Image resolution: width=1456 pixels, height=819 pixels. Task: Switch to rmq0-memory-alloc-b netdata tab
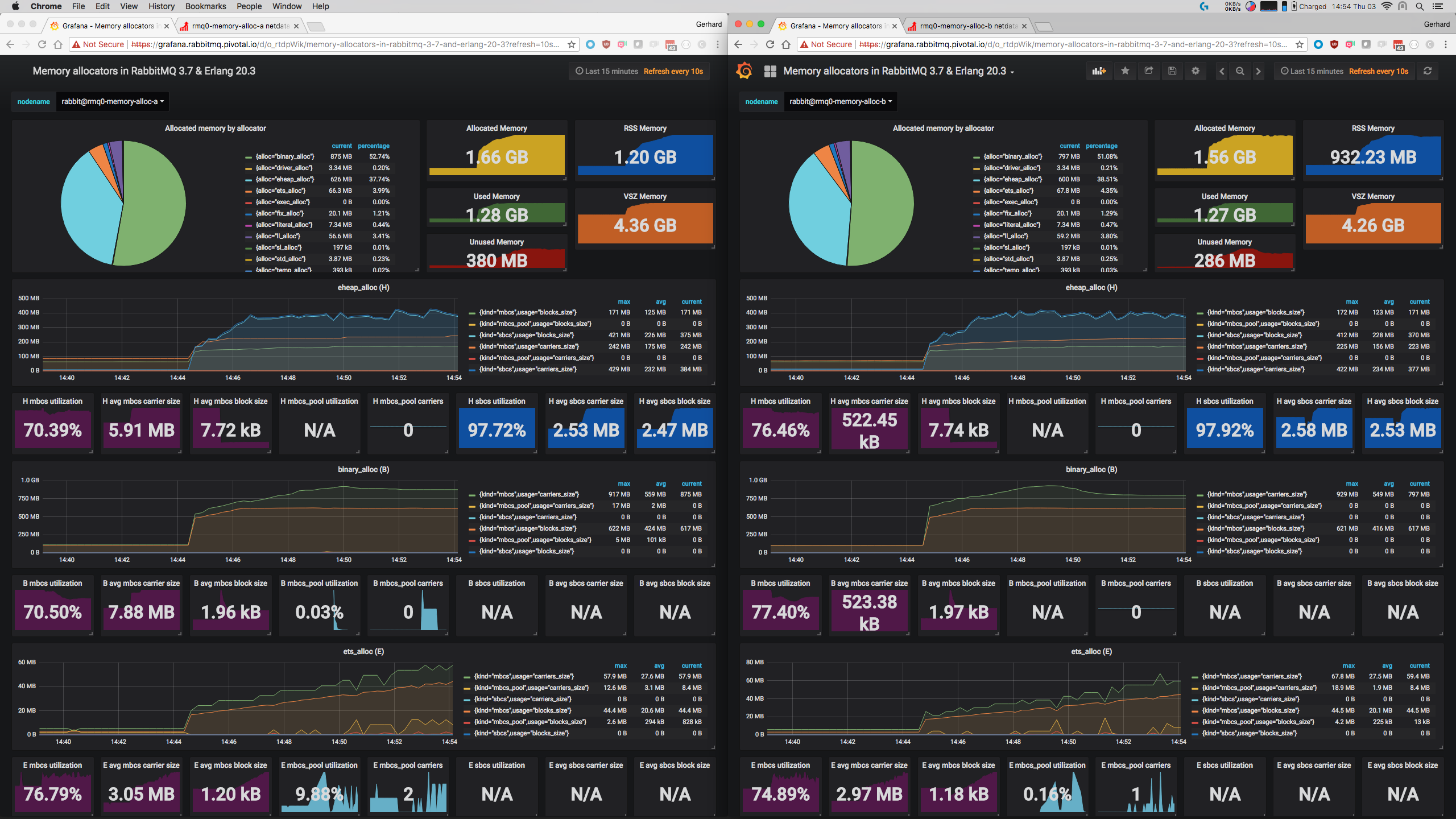pyautogui.click(x=968, y=26)
